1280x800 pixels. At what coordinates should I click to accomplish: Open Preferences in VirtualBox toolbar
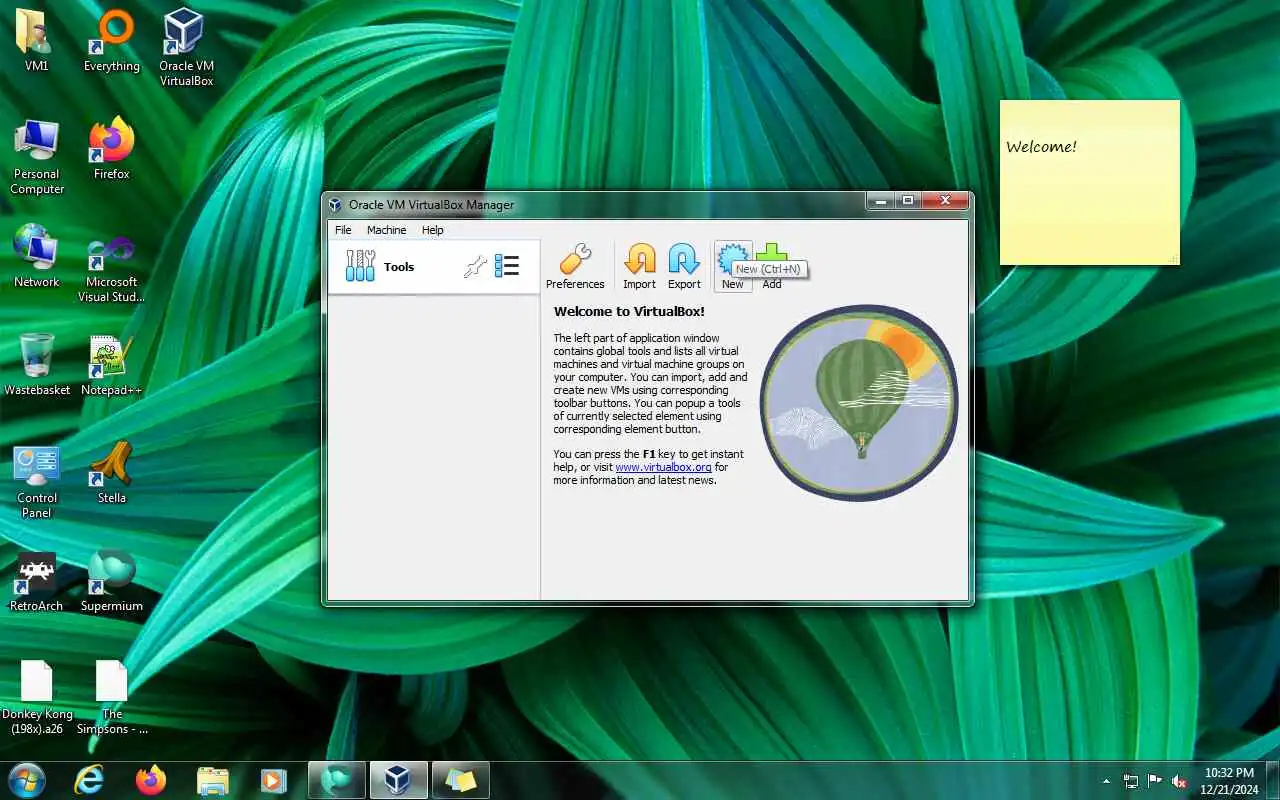pos(575,267)
